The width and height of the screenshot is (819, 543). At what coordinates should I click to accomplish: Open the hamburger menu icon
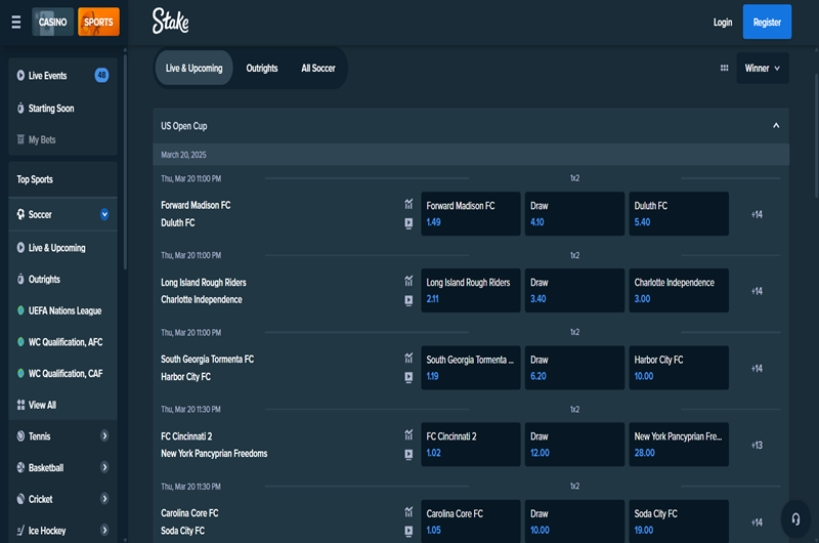[16, 22]
